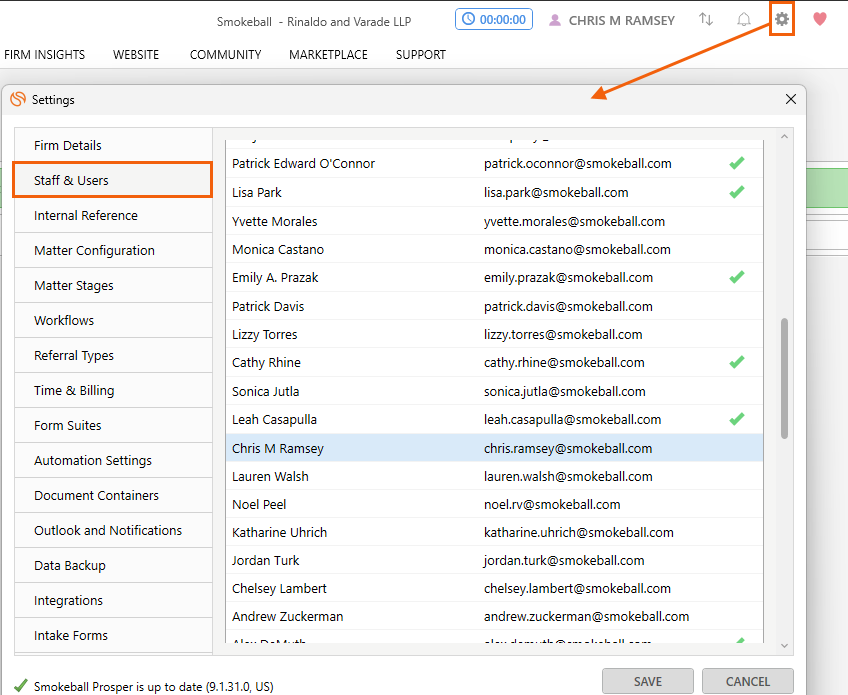
Task: Open Time & Billing settings
Action: pyautogui.click(x=113, y=390)
